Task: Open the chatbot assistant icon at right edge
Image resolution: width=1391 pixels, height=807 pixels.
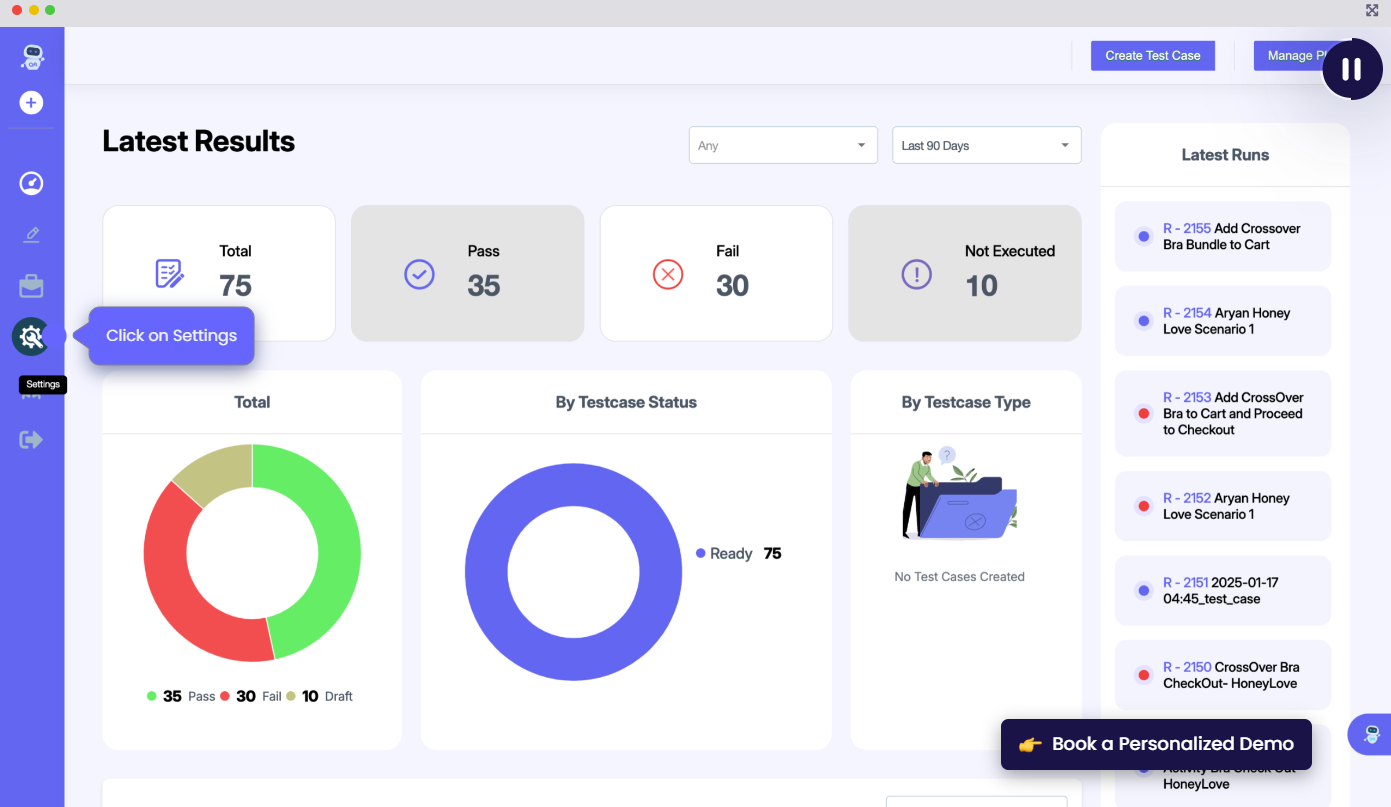Action: 1371,735
